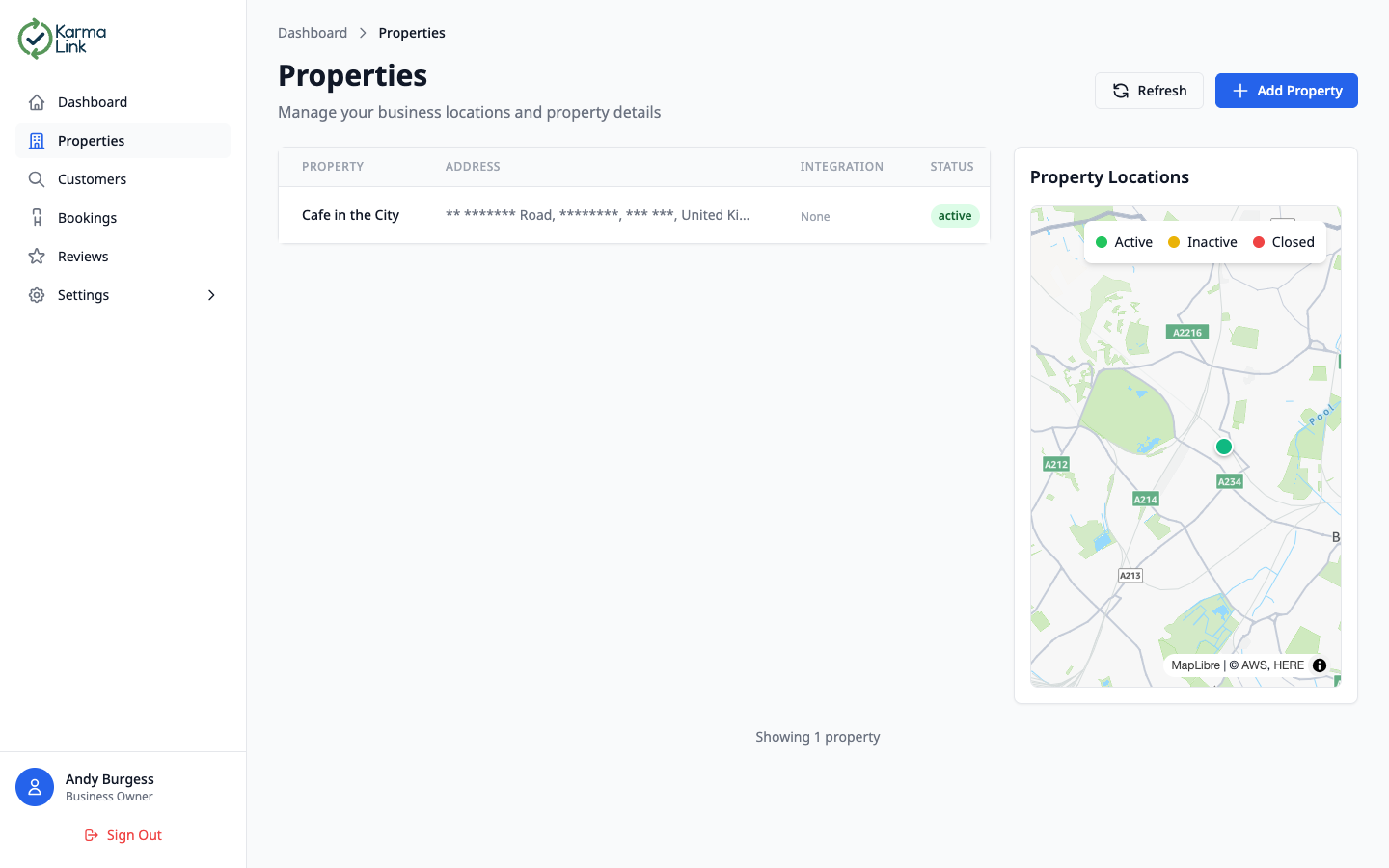Screen dimensions: 1389x868
Task: Expand the Settings submenu chevron
Action: (211, 295)
